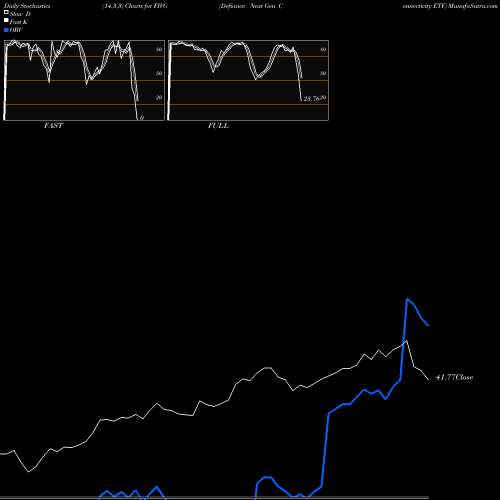Viewport: 500px width, 500px height.
Task: Click the 28.76 value in FULL chart
Action: [x=311, y=99]
